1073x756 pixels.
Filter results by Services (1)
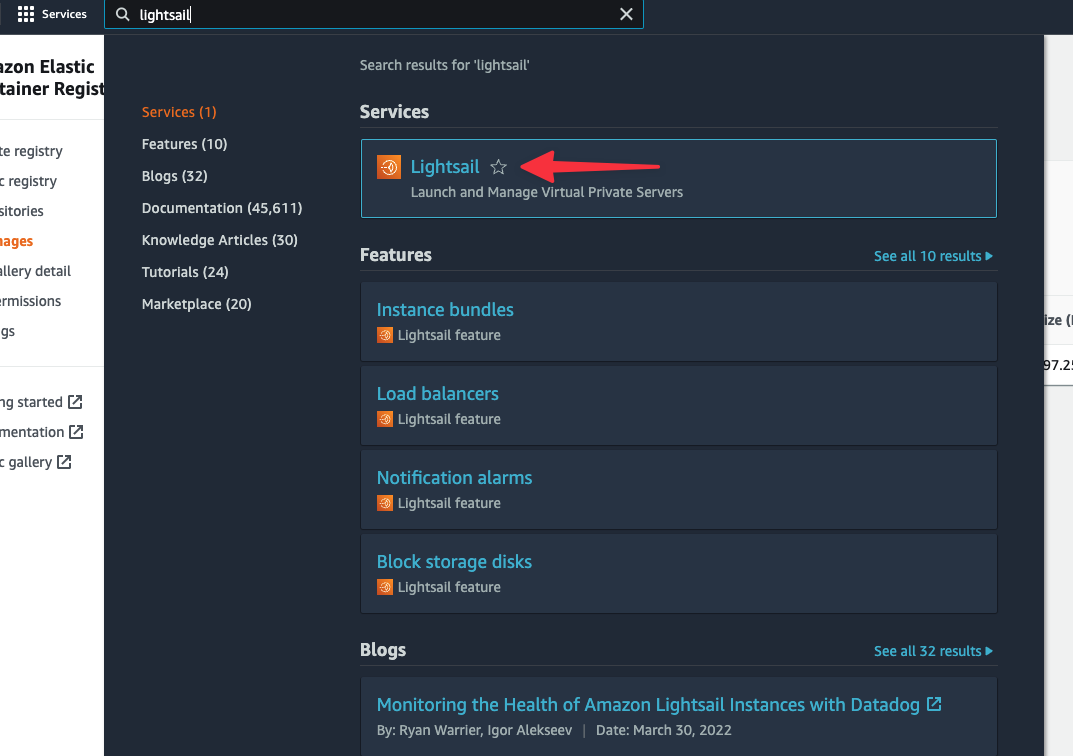(179, 112)
